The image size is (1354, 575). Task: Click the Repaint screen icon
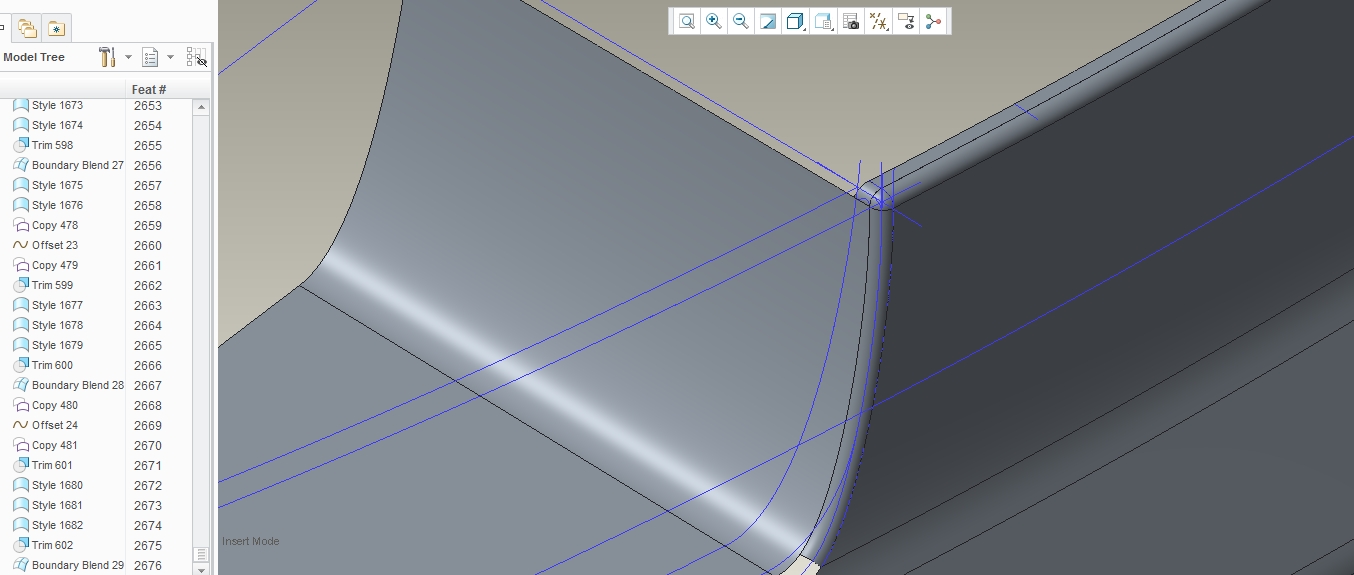tap(768, 21)
